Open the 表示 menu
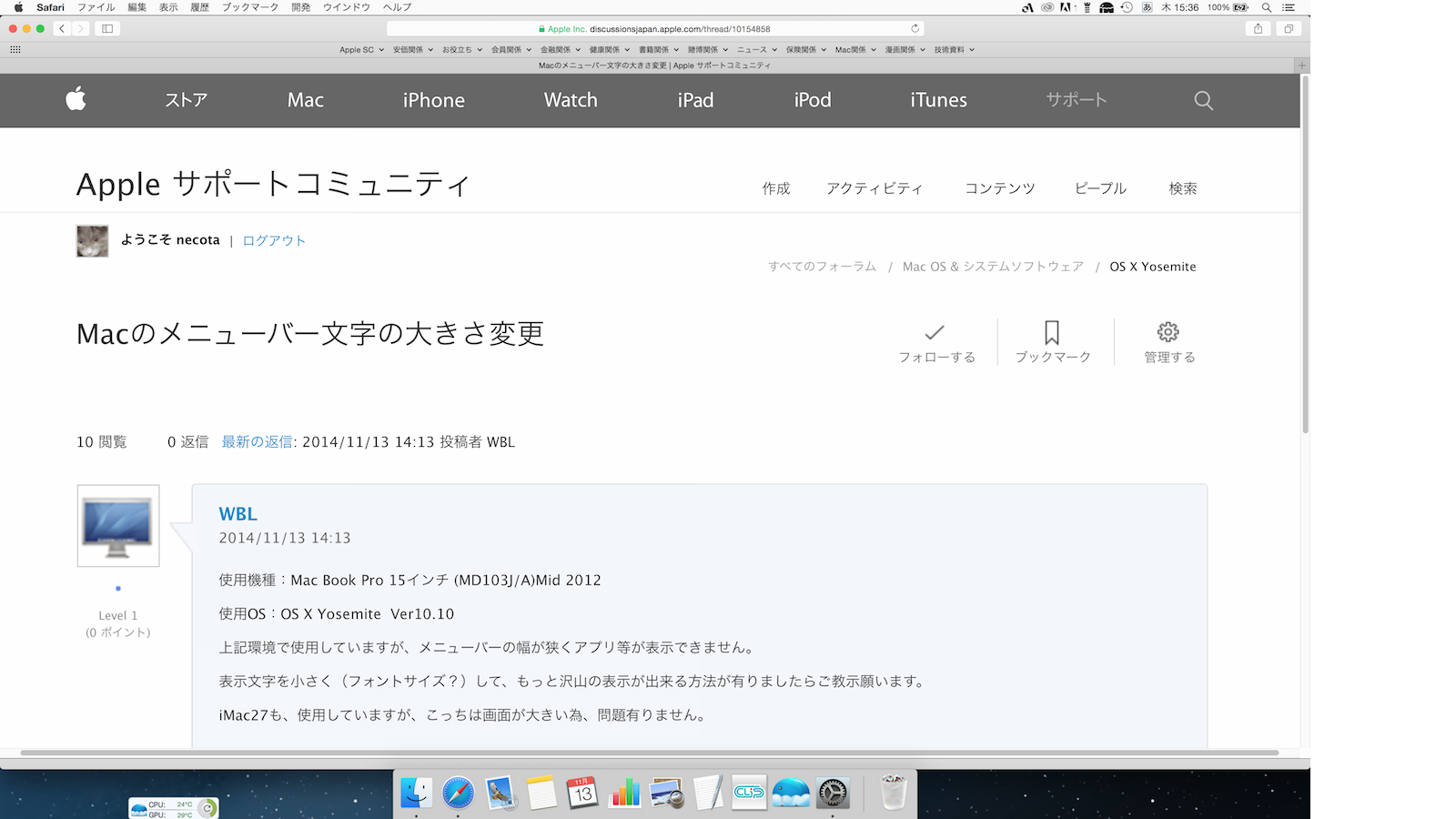1456x819 pixels. click(168, 7)
